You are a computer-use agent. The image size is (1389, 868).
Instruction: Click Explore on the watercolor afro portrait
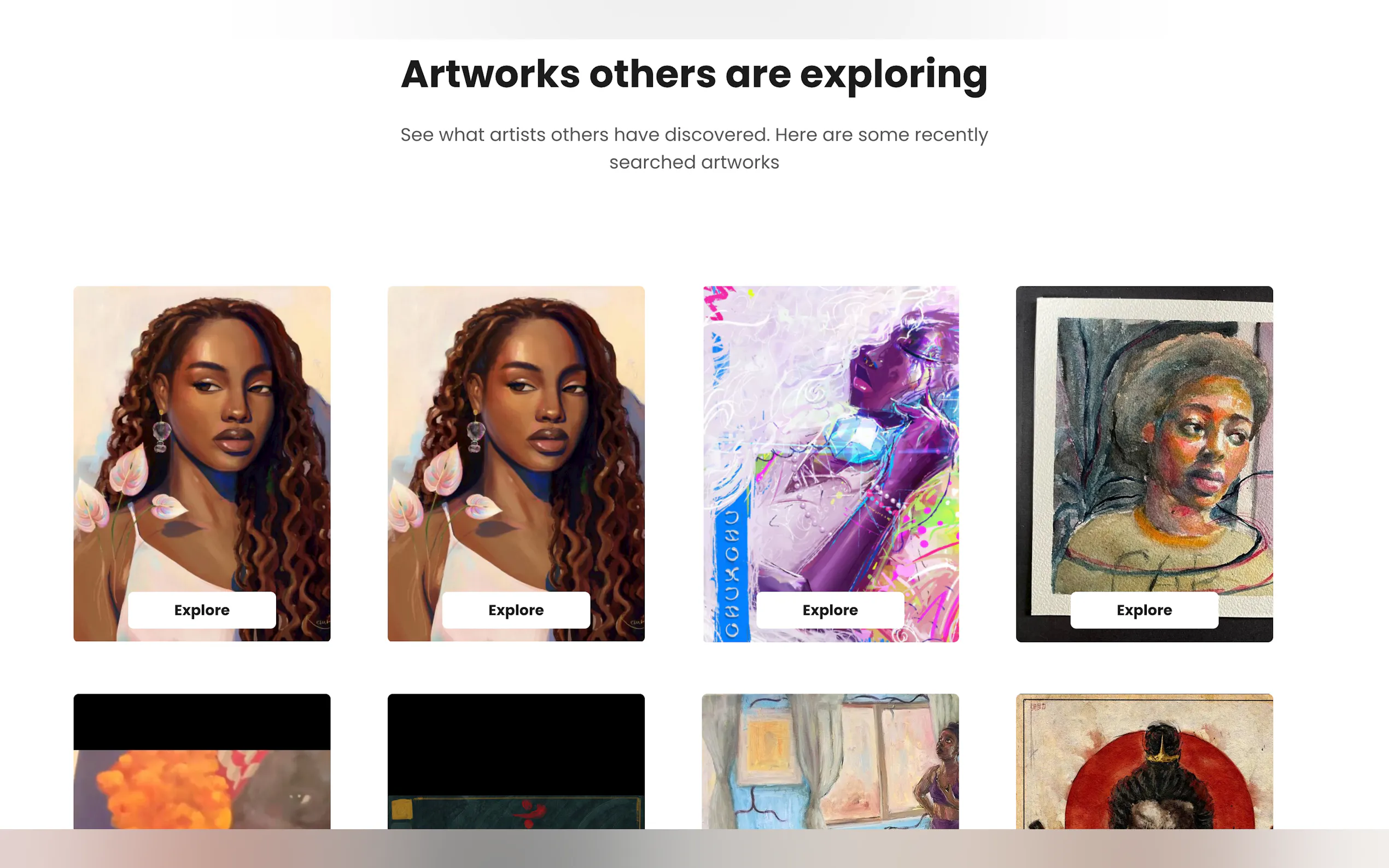coord(1144,609)
